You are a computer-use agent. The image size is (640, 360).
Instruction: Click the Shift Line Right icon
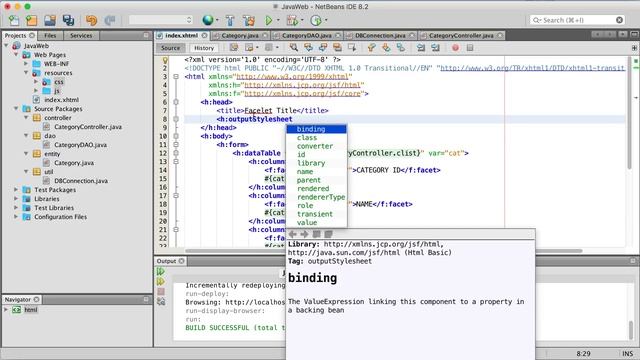[436, 48]
